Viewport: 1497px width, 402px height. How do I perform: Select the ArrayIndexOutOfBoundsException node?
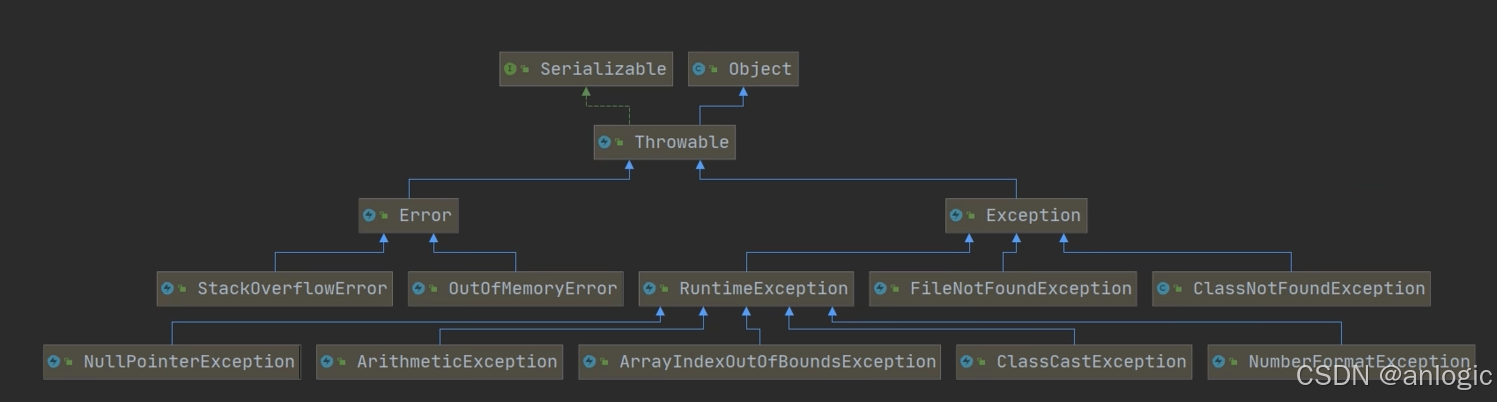coord(760,361)
